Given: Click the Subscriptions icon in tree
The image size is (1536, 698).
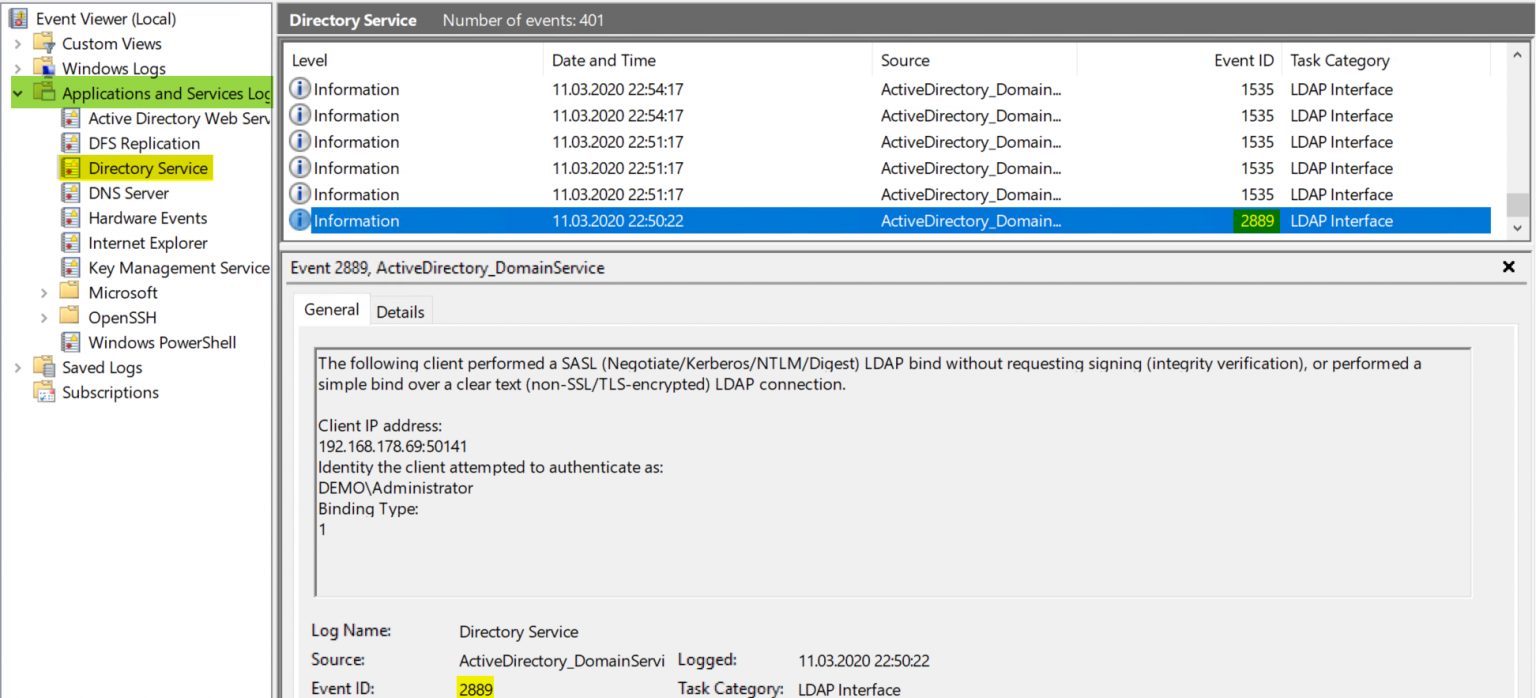Looking at the screenshot, I should pyautogui.click(x=44, y=393).
